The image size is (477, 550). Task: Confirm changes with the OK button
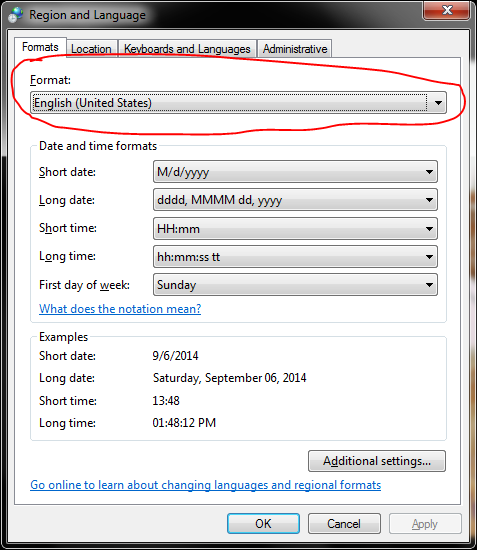(263, 524)
